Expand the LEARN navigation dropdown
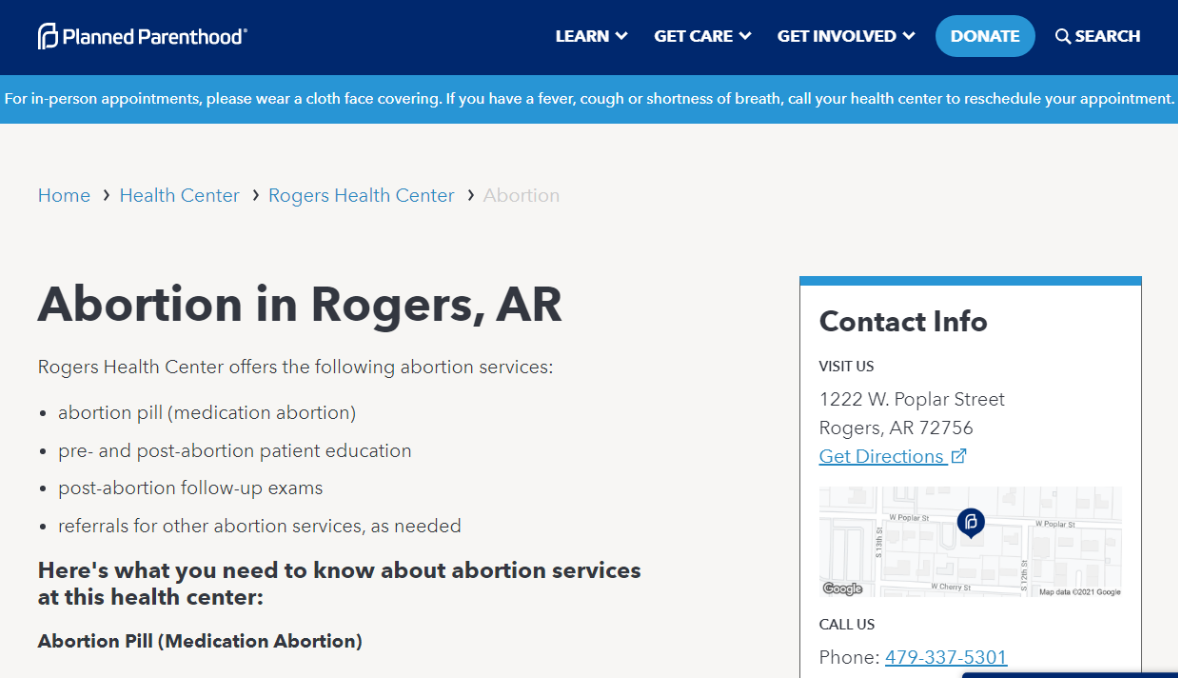The width and height of the screenshot is (1178, 678). (590, 35)
